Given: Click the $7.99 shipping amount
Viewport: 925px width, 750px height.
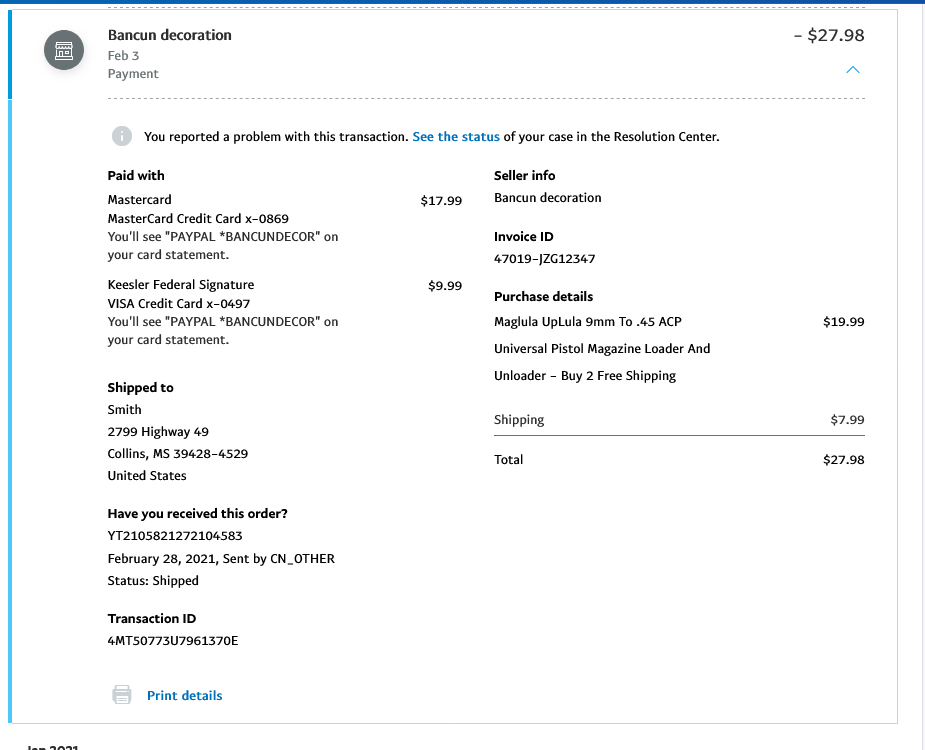Looking at the screenshot, I should [847, 420].
